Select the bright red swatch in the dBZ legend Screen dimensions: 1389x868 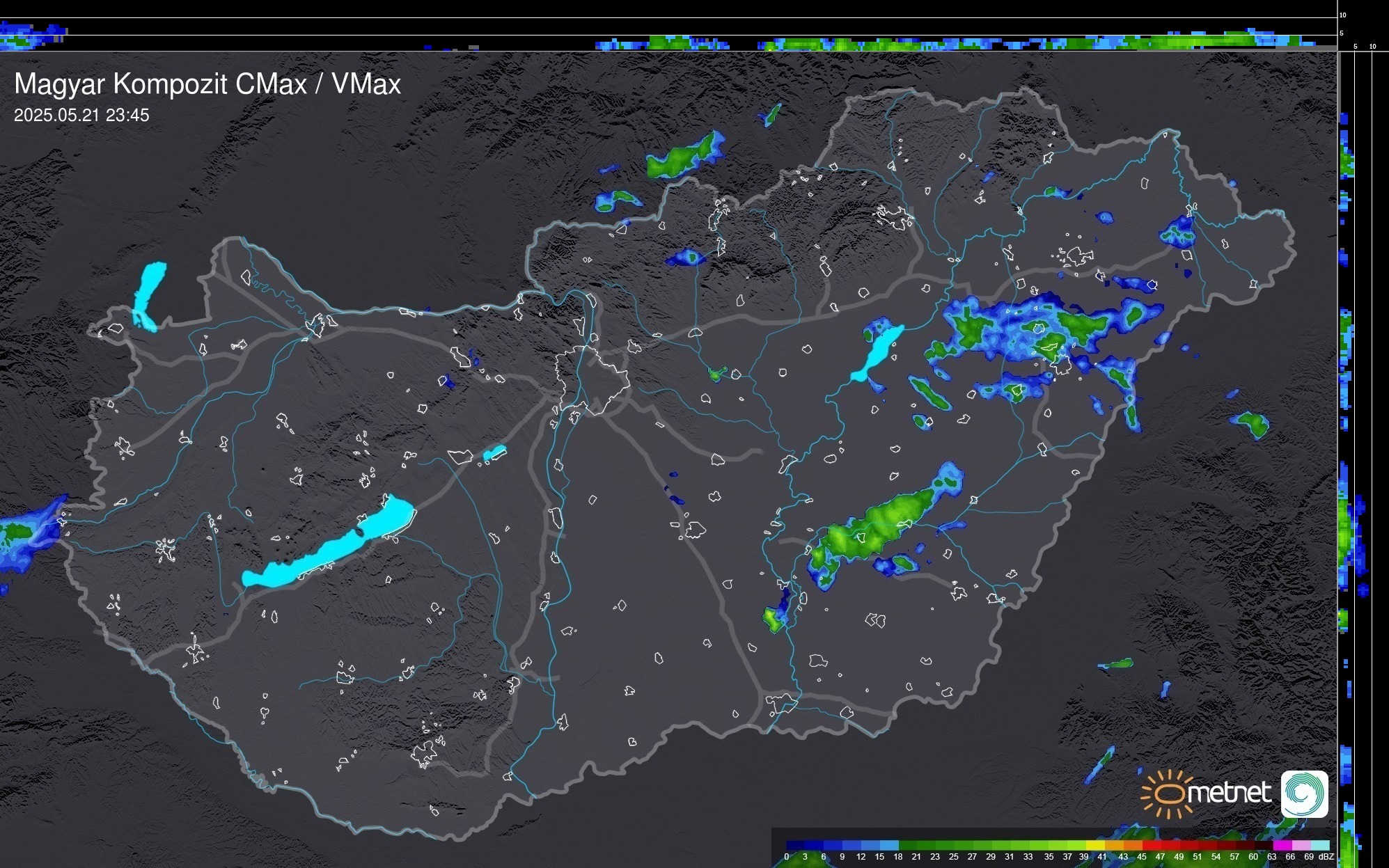[1151, 846]
